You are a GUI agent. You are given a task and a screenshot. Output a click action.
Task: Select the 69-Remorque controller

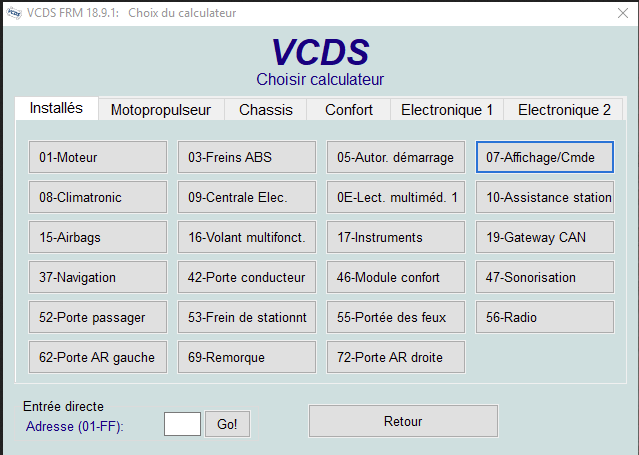[x=247, y=357]
